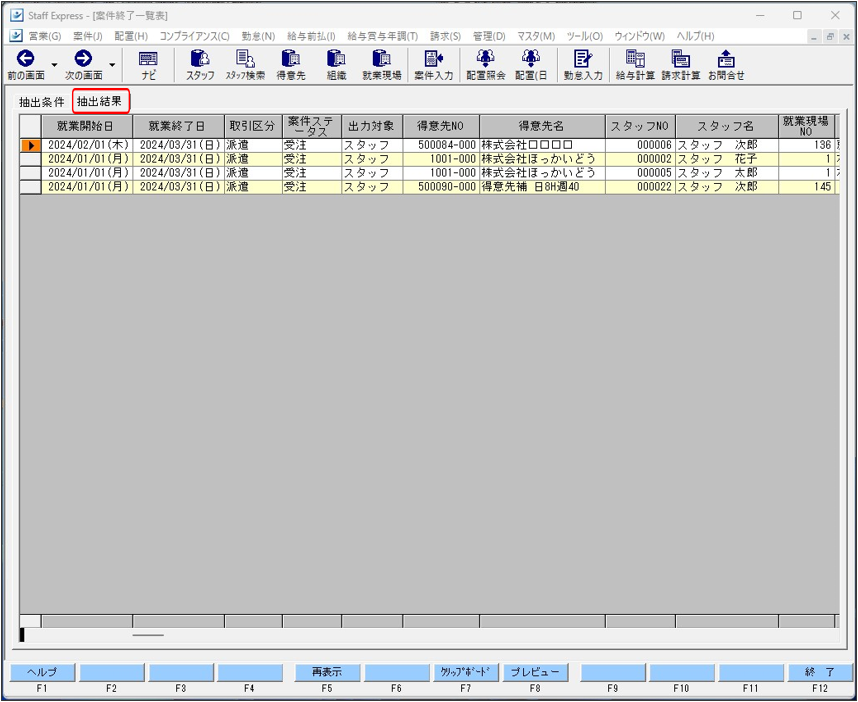Open the ナビ navigation icon
The image size is (858, 702).
click(x=148, y=59)
